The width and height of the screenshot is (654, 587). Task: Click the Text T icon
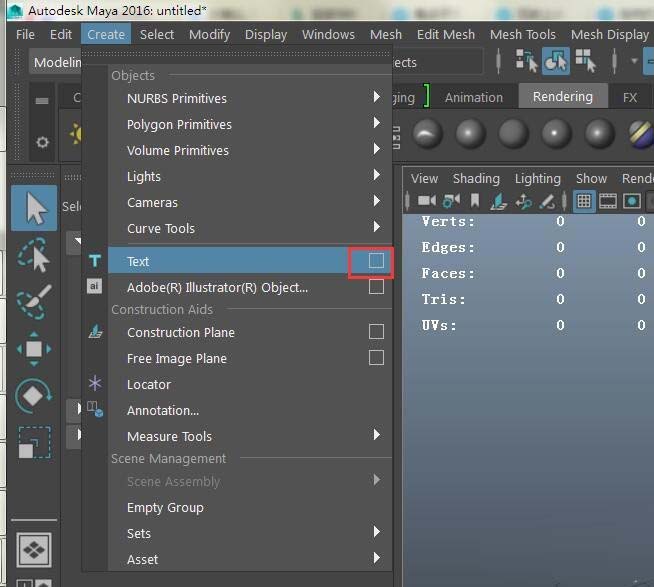click(x=95, y=261)
